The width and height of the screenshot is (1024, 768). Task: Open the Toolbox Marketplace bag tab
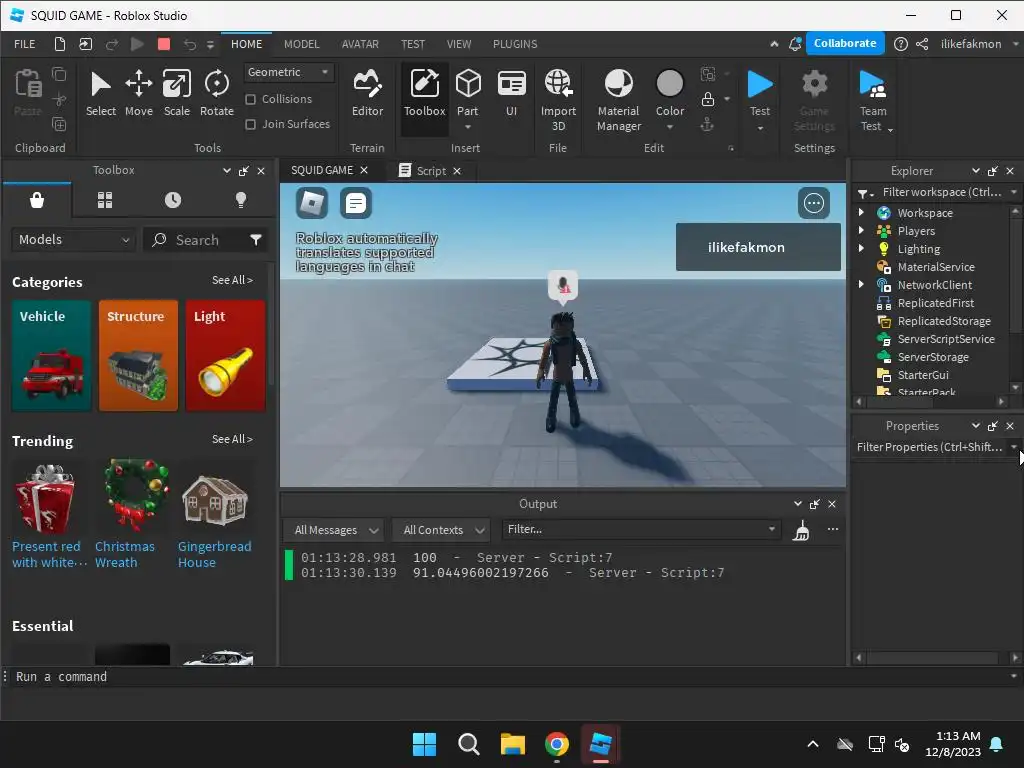point(37,200)
